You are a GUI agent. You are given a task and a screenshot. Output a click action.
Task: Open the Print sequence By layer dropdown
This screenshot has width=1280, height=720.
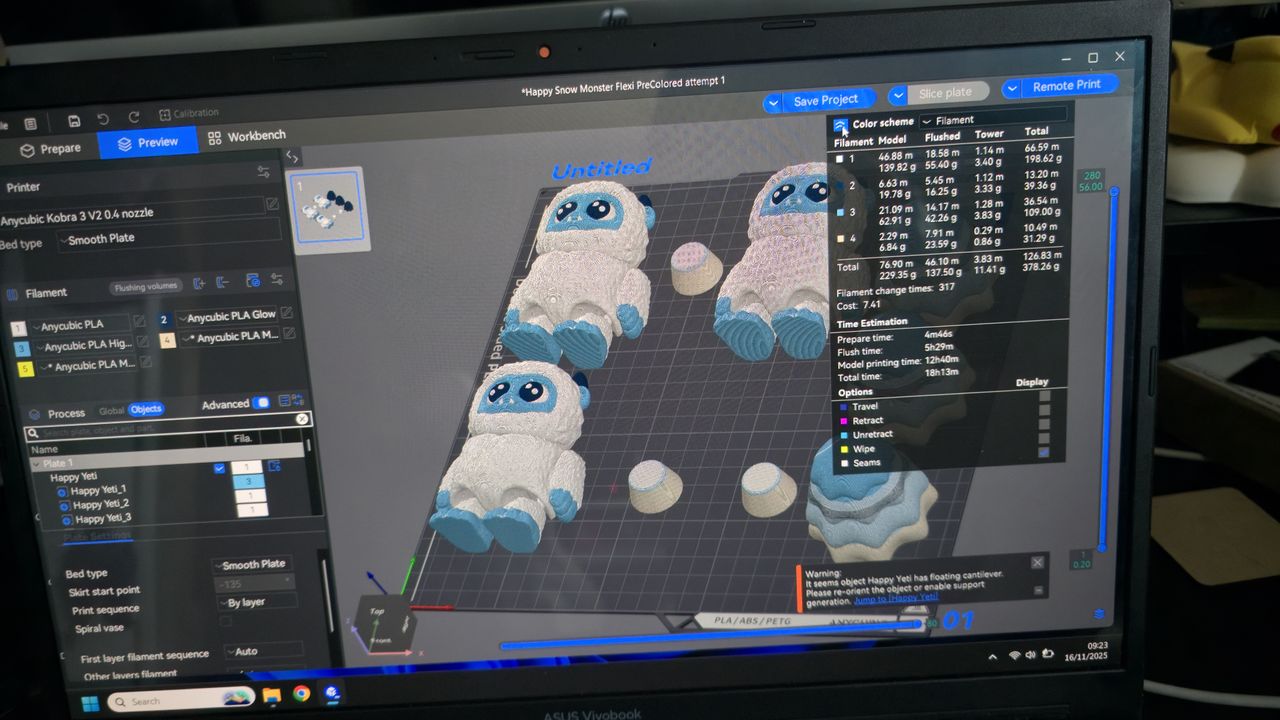coord(256,602)
